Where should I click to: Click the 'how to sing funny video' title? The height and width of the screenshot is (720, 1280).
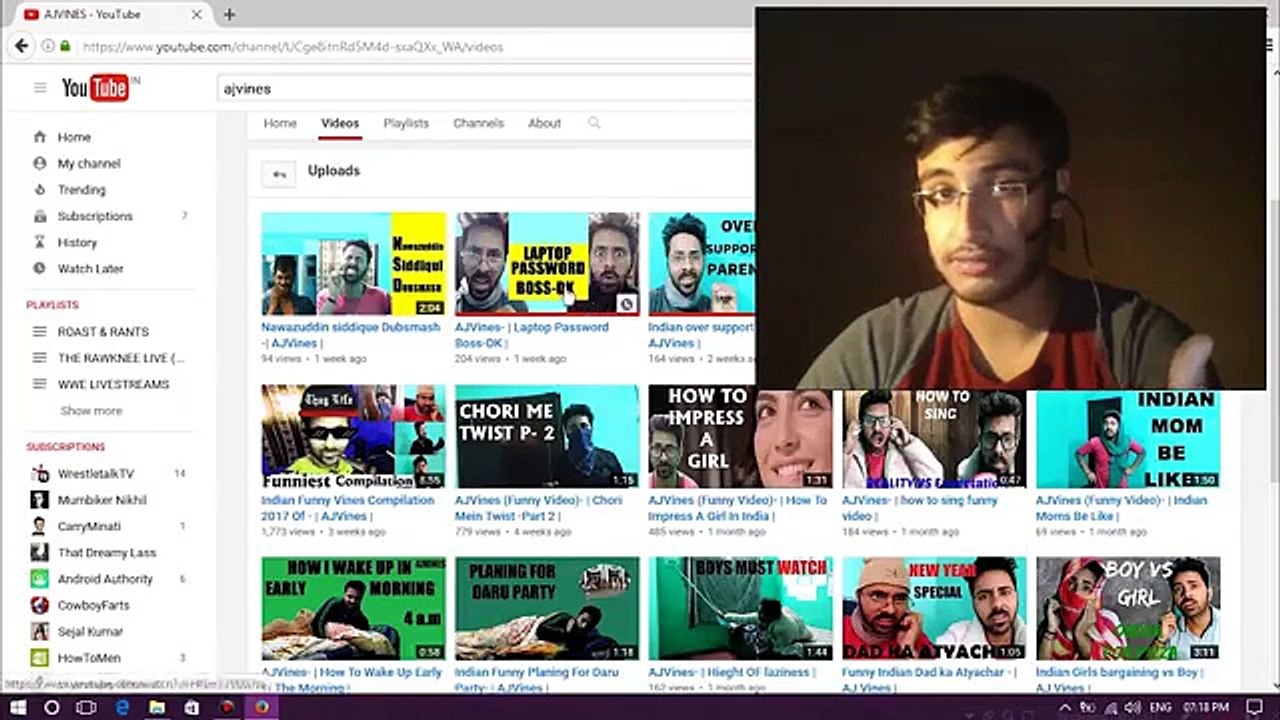[x=920, y=508]
